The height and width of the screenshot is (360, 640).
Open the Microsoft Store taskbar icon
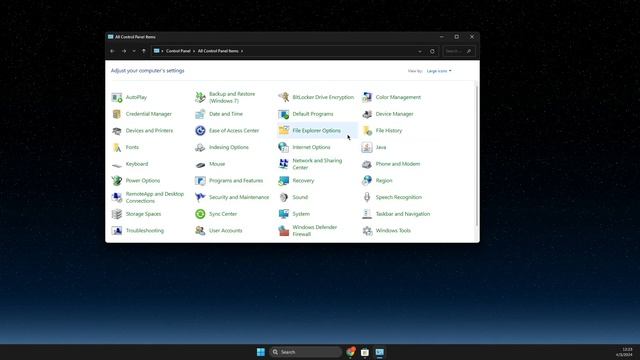[365, 352]
